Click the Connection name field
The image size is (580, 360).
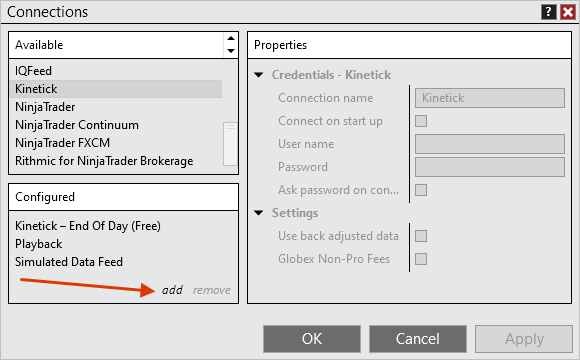490,98
